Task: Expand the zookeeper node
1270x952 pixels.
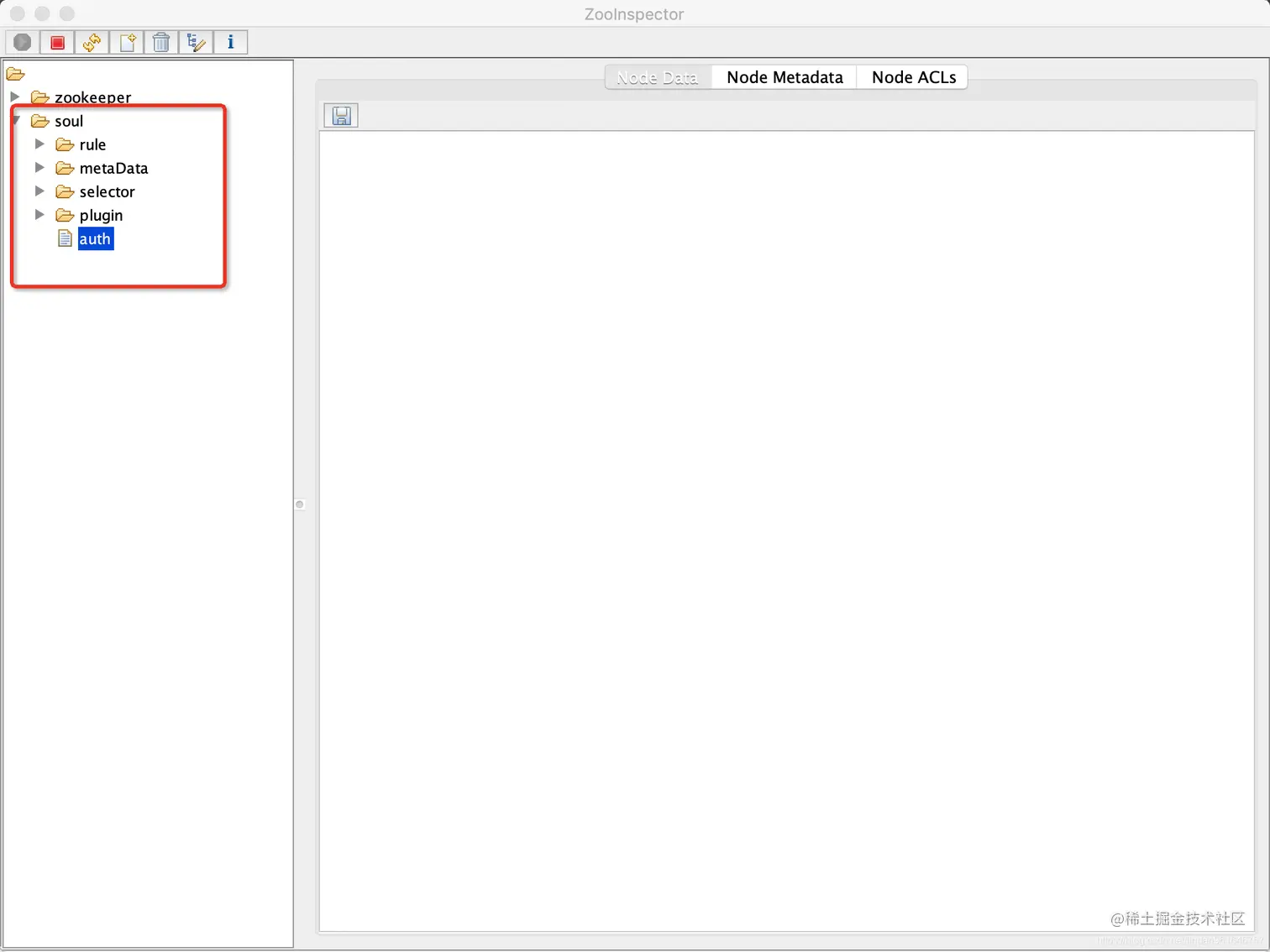Action: coord(15,97)
